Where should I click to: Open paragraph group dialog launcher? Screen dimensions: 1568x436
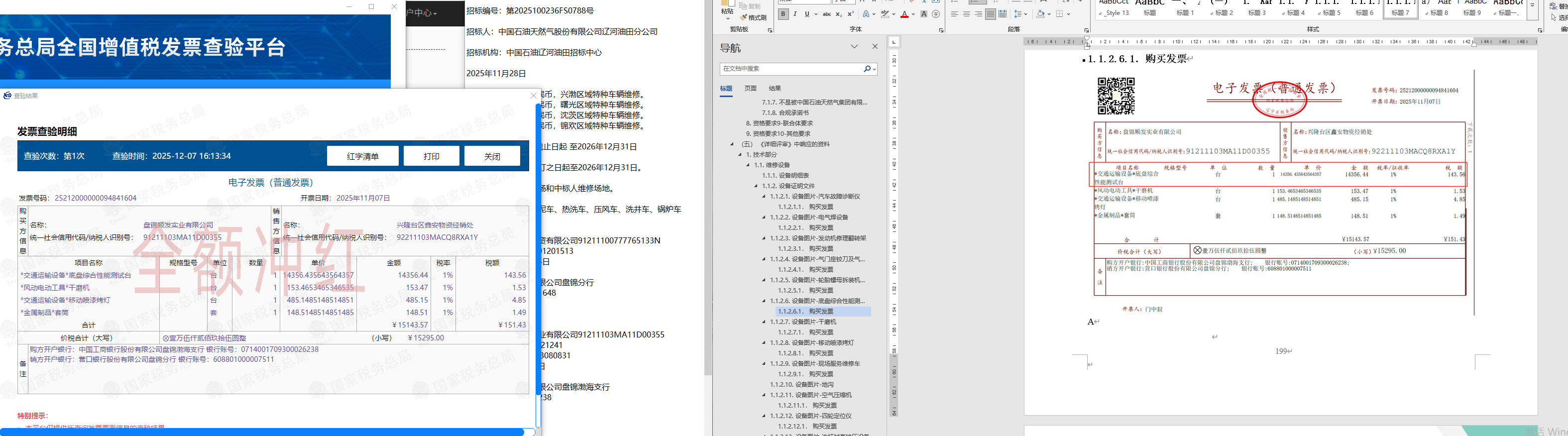point(1087,30)
